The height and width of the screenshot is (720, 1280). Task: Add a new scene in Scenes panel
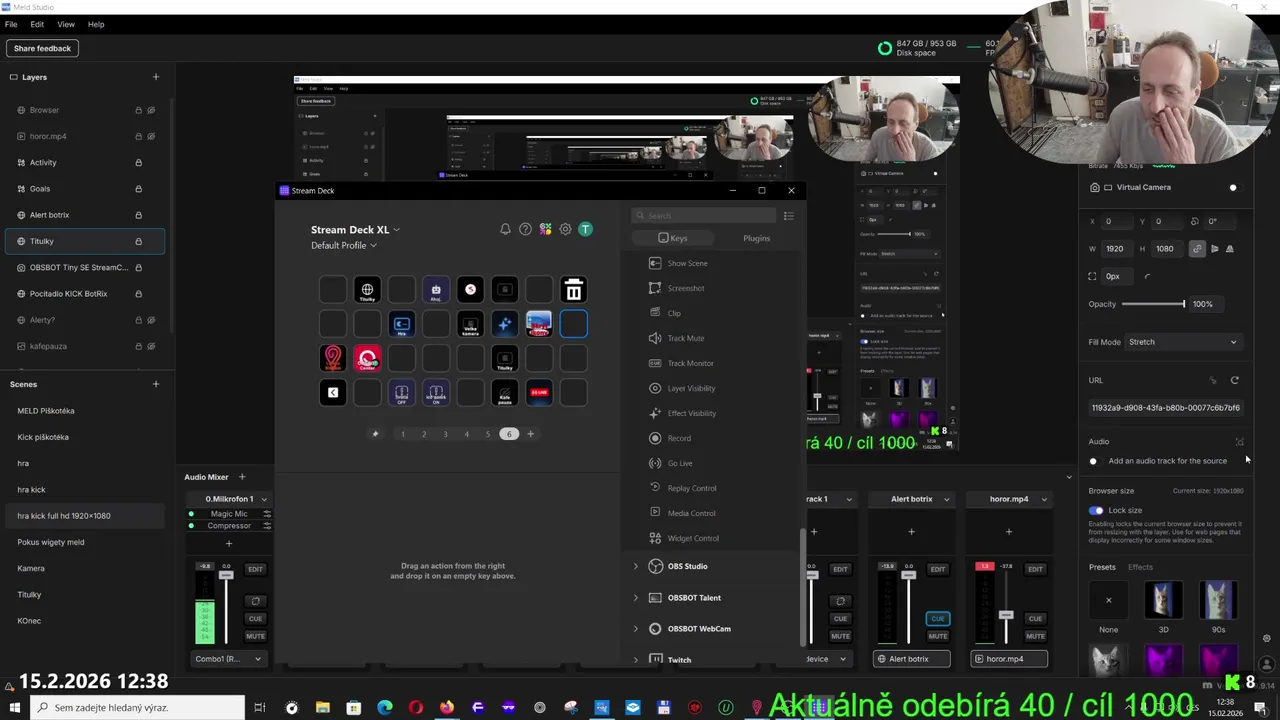pos(155,384)
